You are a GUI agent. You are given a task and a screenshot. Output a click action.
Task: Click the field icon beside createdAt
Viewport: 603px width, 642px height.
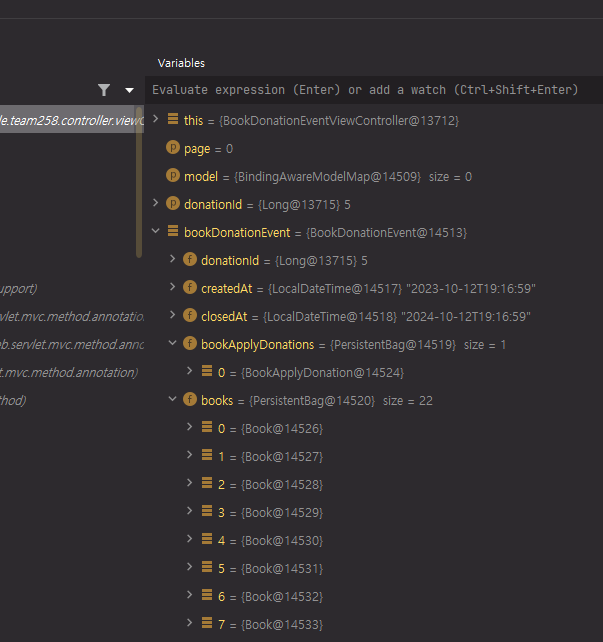(x=190, y=287)
